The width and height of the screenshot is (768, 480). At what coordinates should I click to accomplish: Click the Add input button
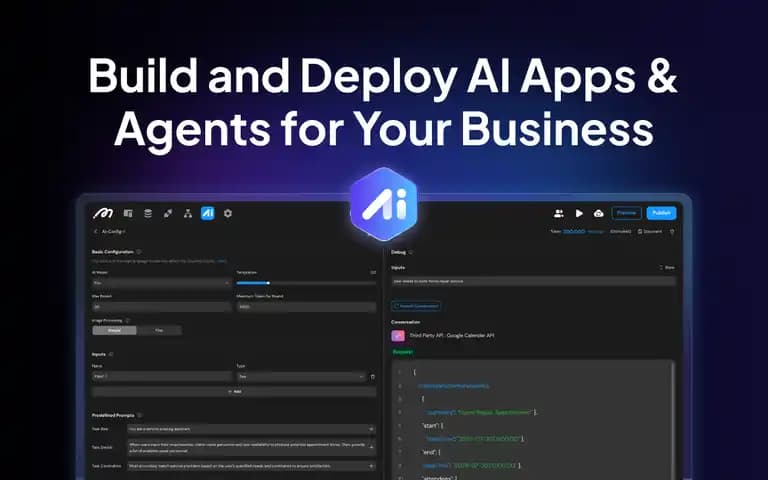click(234, 392)
